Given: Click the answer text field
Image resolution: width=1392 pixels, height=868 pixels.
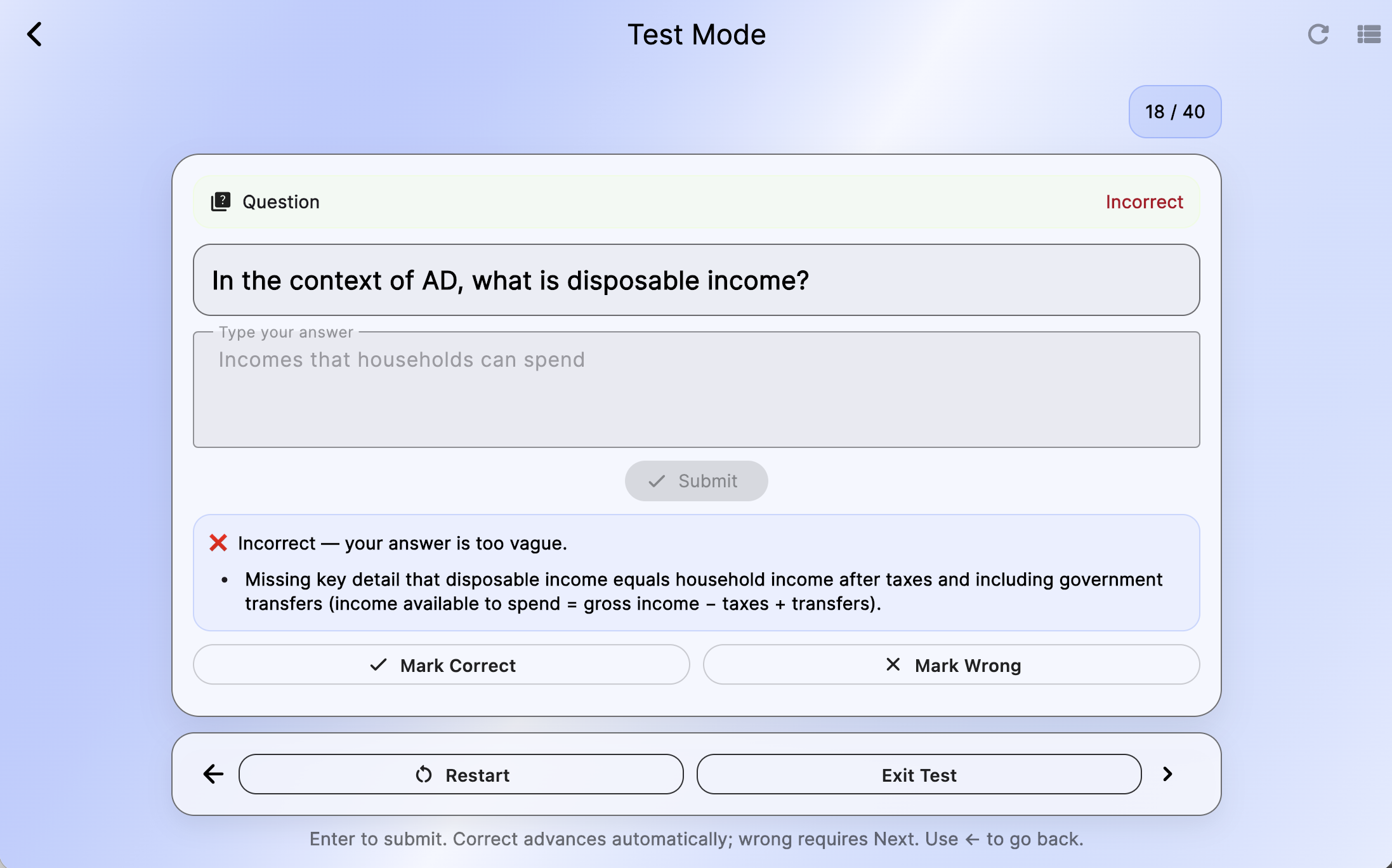Looking at the screenshot, I should click(697, 390).
